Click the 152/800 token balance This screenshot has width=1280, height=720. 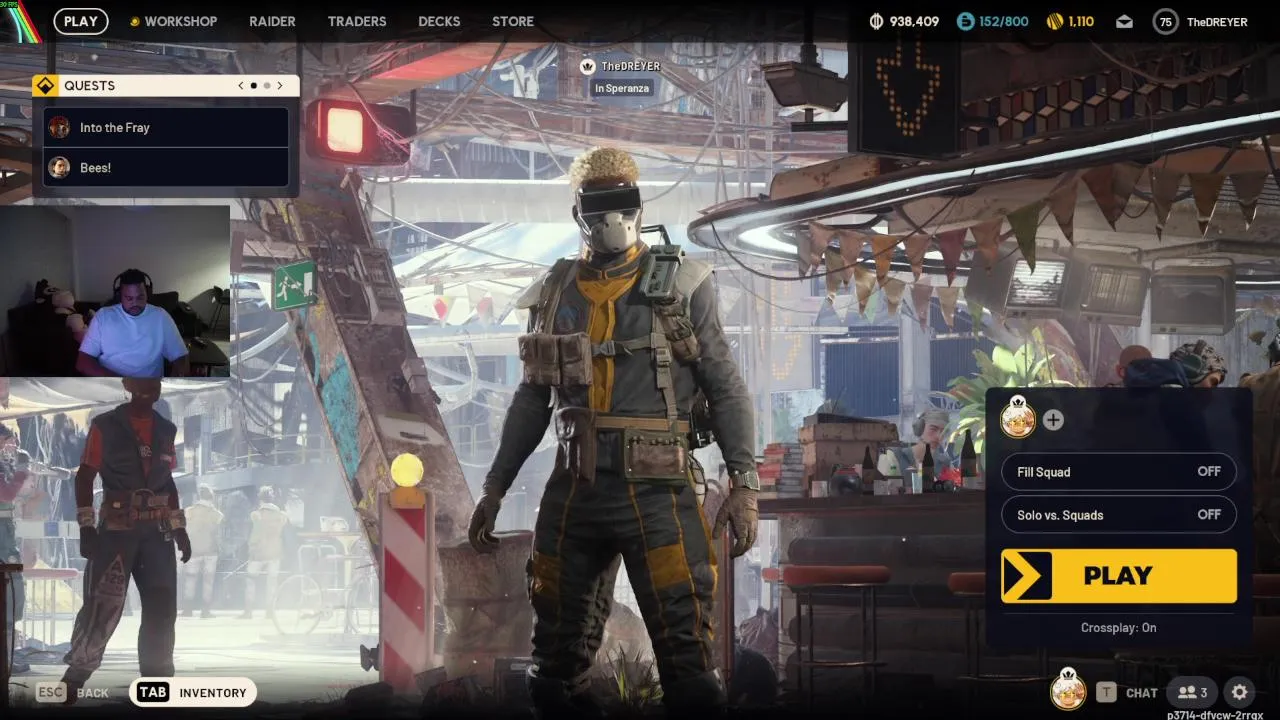coord(1004,21)
